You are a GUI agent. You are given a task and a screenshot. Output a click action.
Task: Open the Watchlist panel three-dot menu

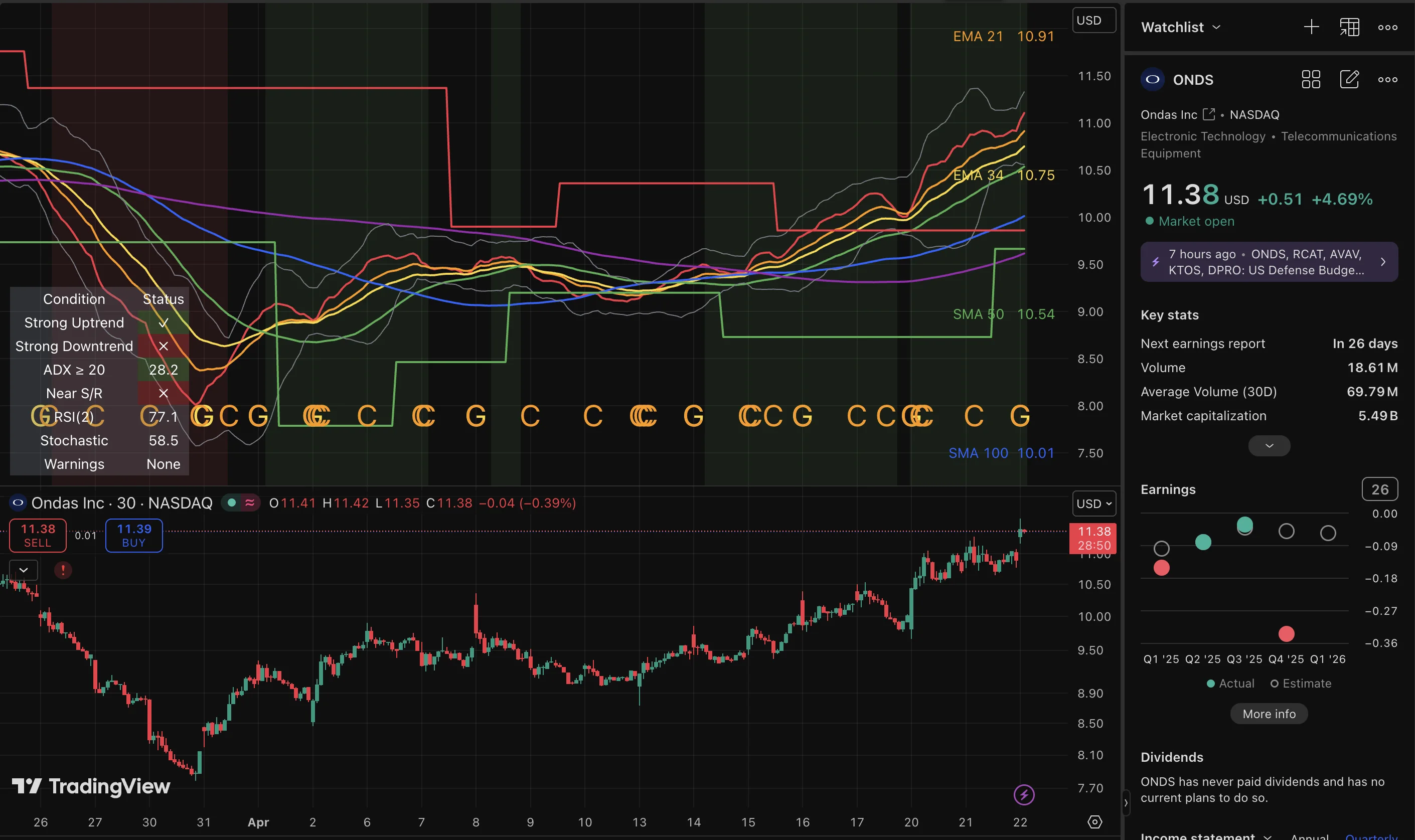[1387, 27]
